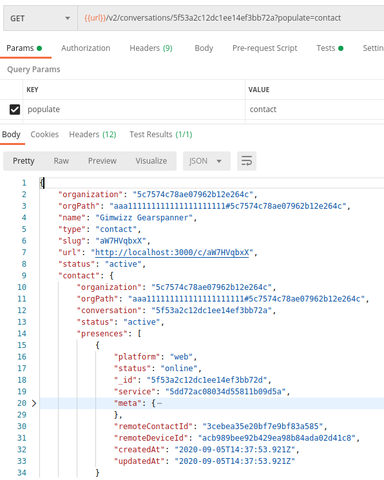384x480 pixels.
Task: Open the Authorization tab
Action: coord(86,48)
